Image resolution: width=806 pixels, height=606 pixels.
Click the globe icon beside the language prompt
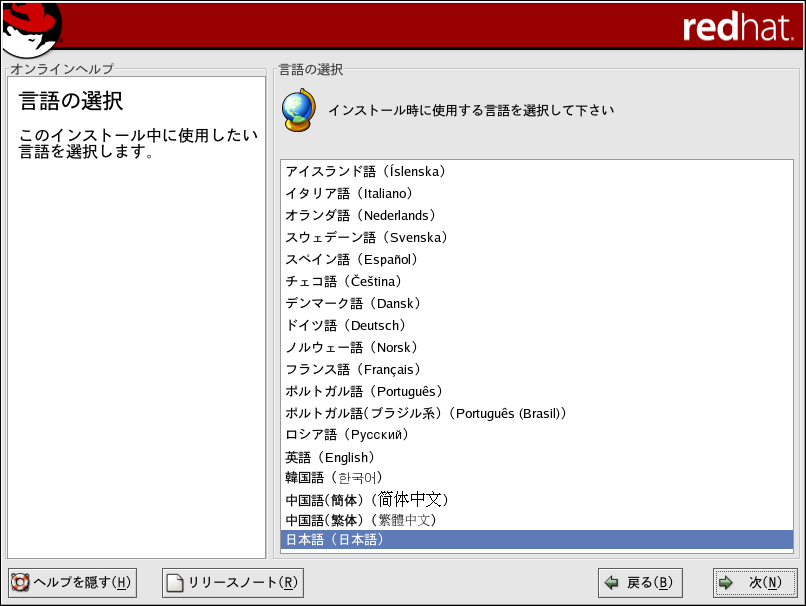pos(298,109)
